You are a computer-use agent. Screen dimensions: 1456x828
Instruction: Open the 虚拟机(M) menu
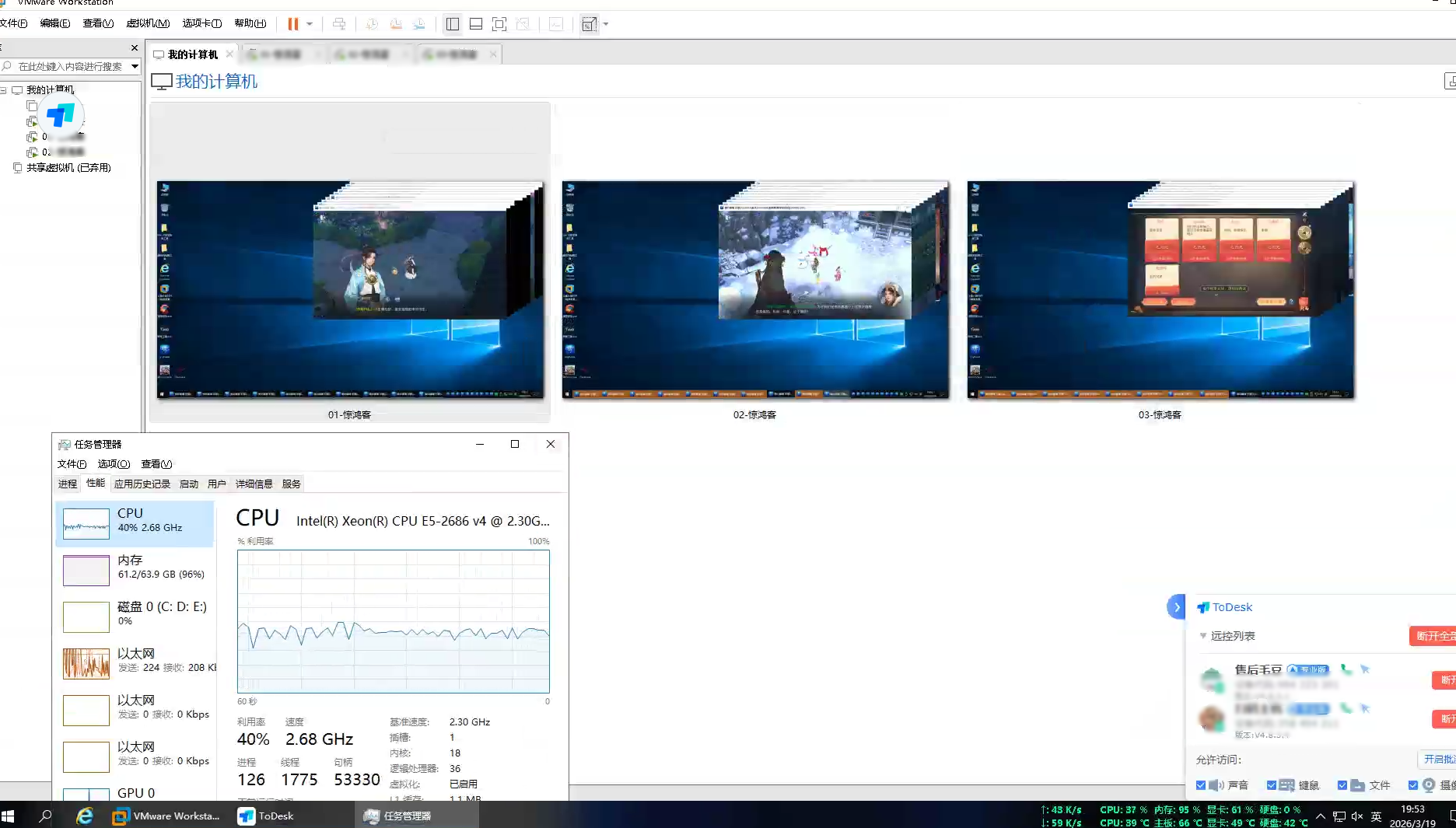tap(148, 23)
